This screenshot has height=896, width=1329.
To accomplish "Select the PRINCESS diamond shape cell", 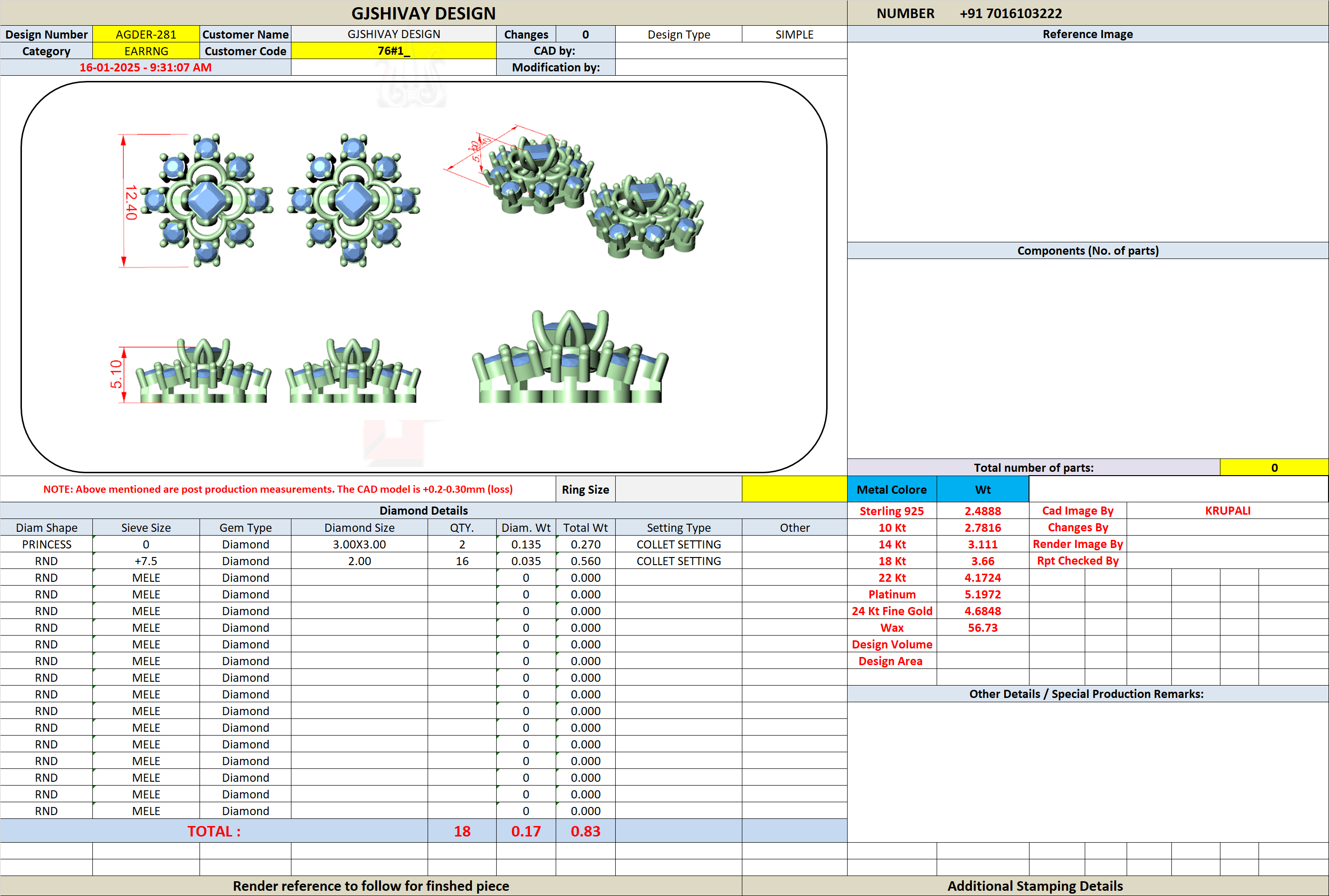I will click(46, 544).
